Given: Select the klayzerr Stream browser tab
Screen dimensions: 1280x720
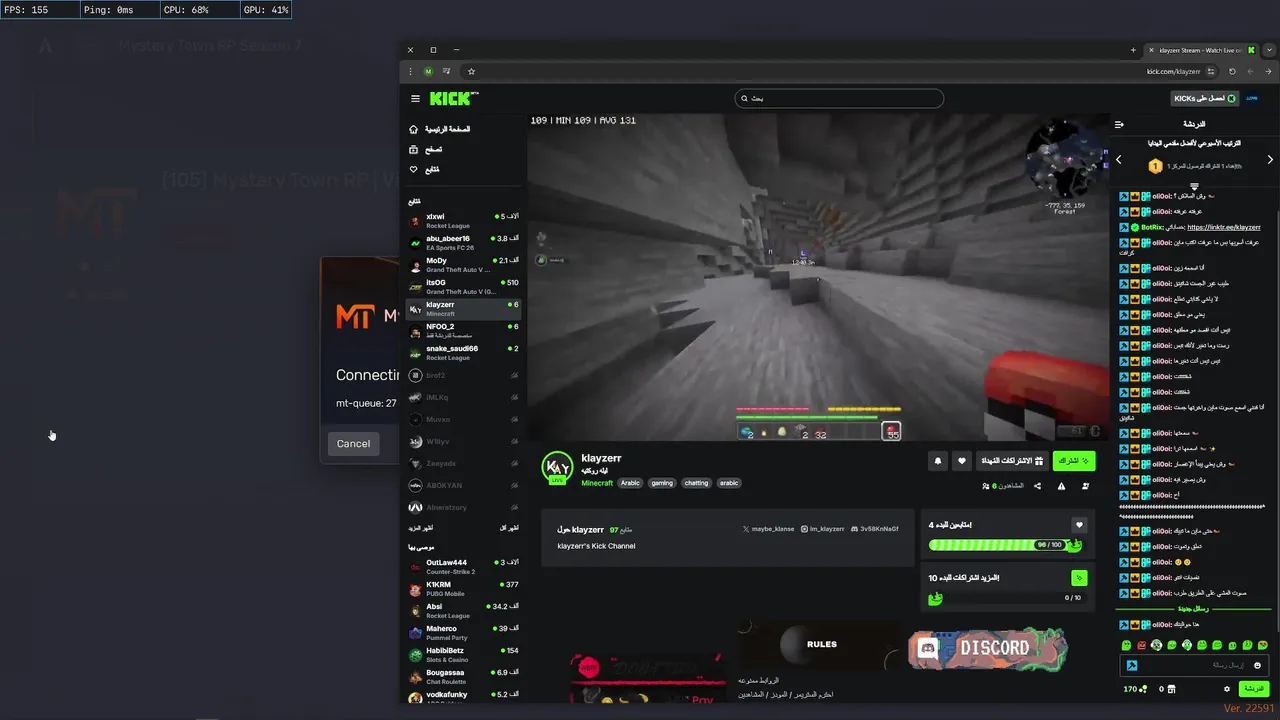Looking at the screenshot, I should (1200, 50).
